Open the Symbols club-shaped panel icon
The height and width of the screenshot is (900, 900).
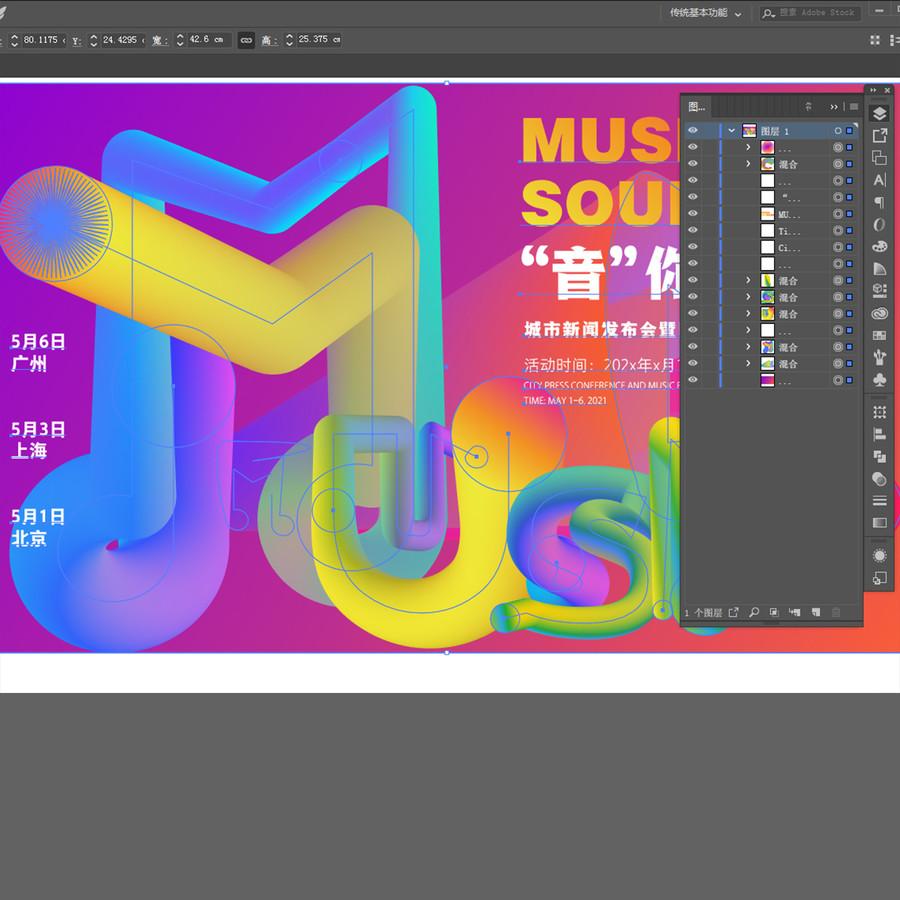pyautogui.click(x=879, y=379)
